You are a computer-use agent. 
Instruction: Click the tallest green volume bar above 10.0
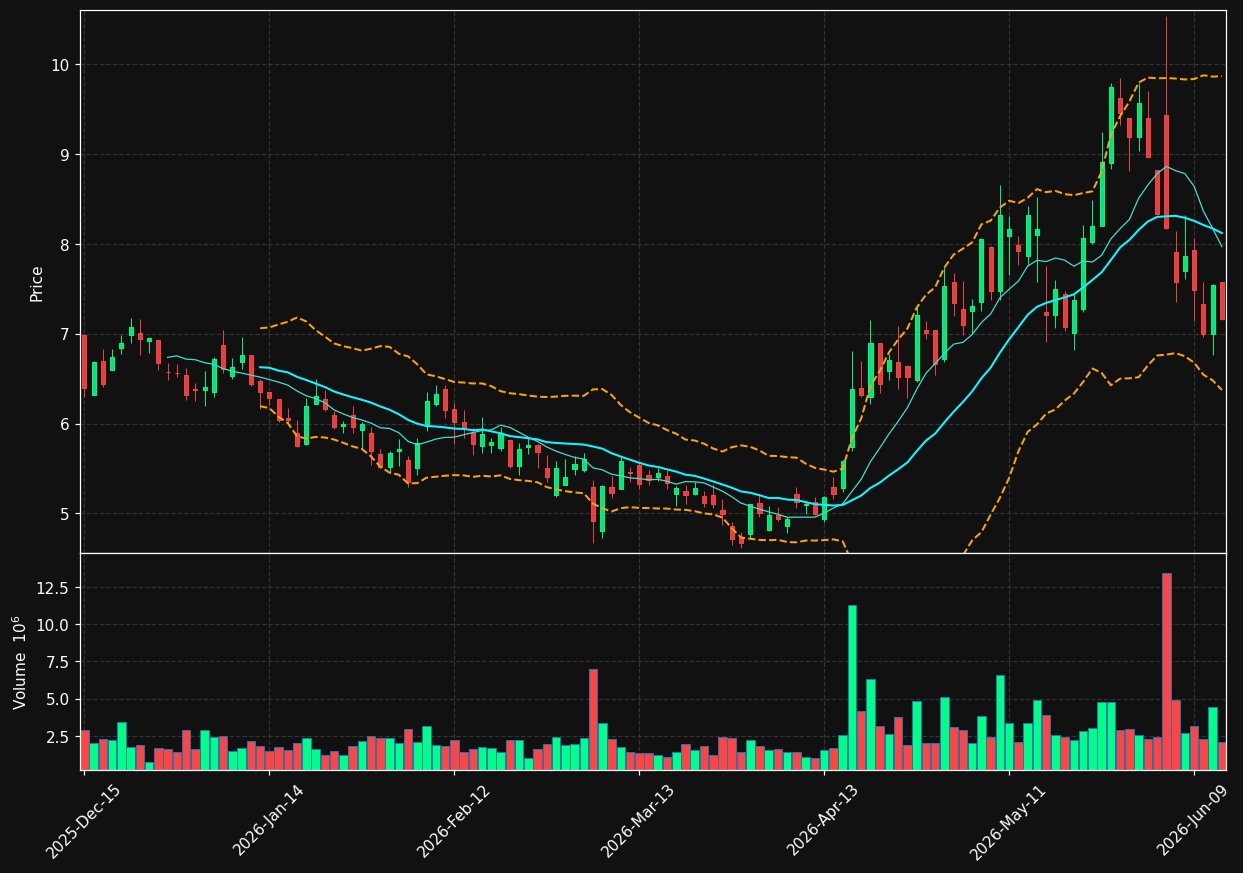point(852,687)
